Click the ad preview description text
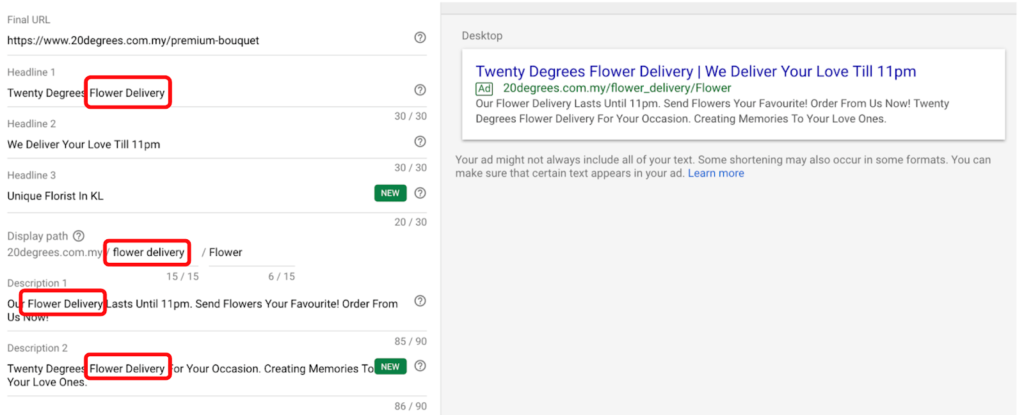 click(712, 111)
